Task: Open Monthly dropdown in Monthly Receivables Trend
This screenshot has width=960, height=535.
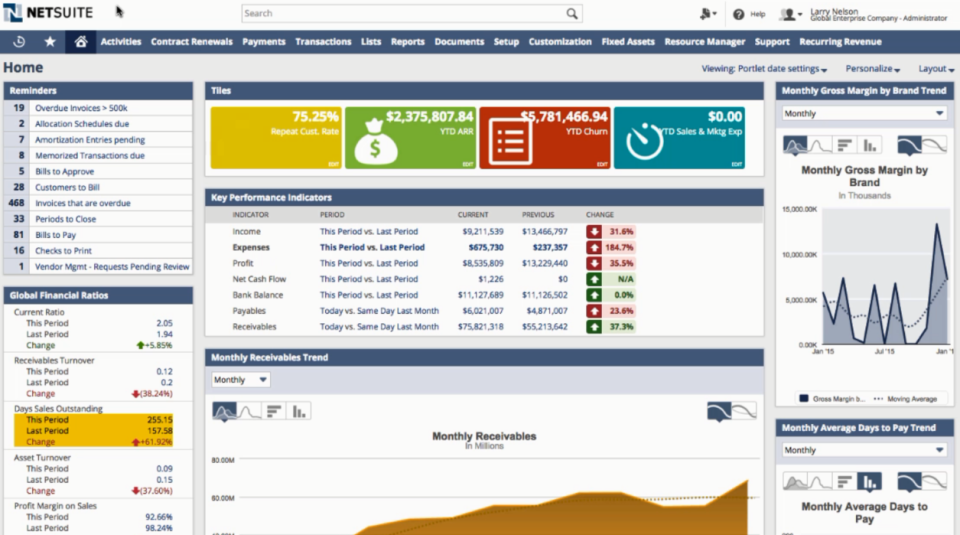Action: (x=241, y=380)
